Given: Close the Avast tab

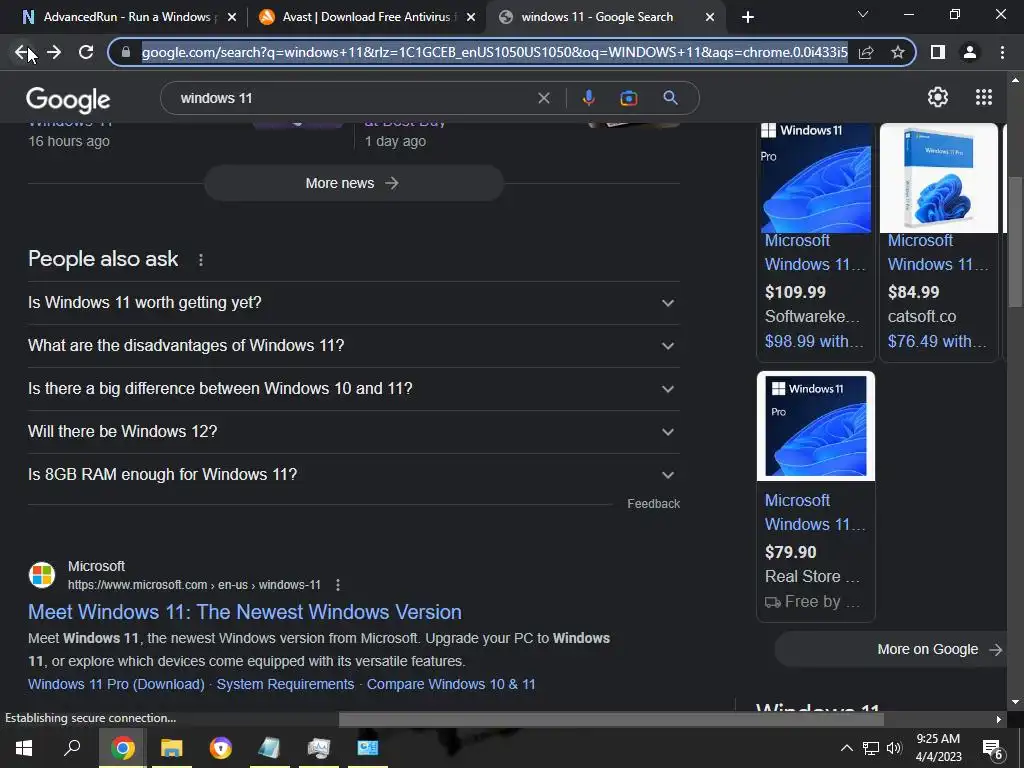Looking at the screenshot, I should pos(471,17).
